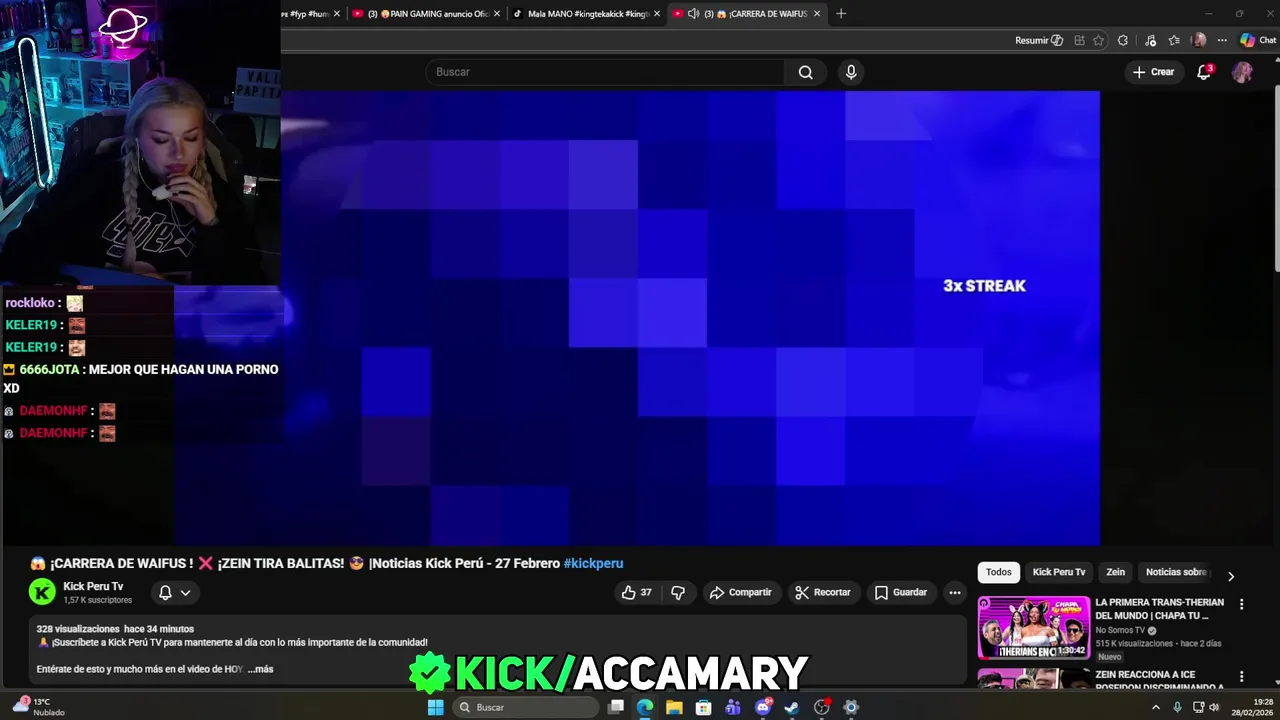Image resolution: width=1280 pixels, height=720 pixels.
Task: Click the YouTube search magnifier button
Action: point(805,72)
